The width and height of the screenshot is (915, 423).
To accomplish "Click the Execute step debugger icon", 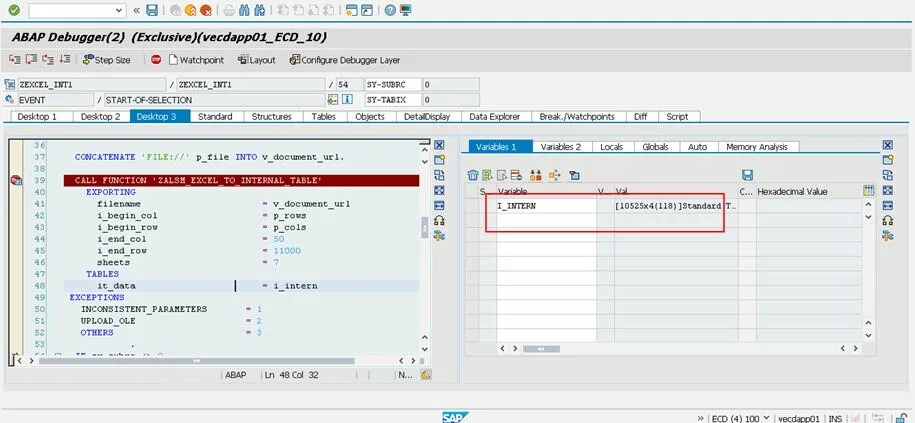I will pyautogui.click(x=32, y=60).
